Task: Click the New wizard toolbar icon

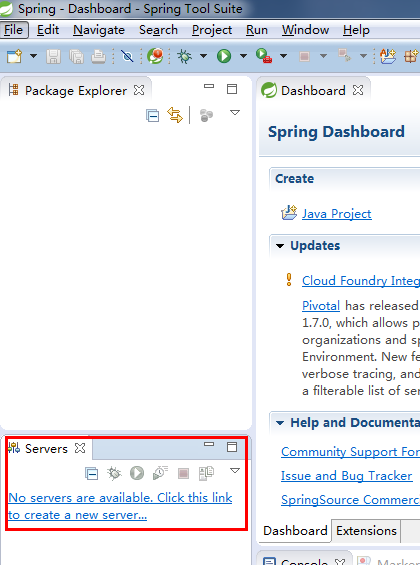Action: [14, 56]
